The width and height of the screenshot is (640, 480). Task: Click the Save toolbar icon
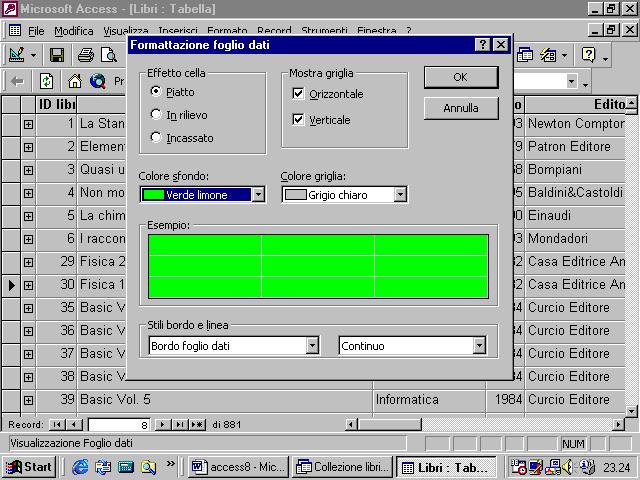tap(57, 55)
